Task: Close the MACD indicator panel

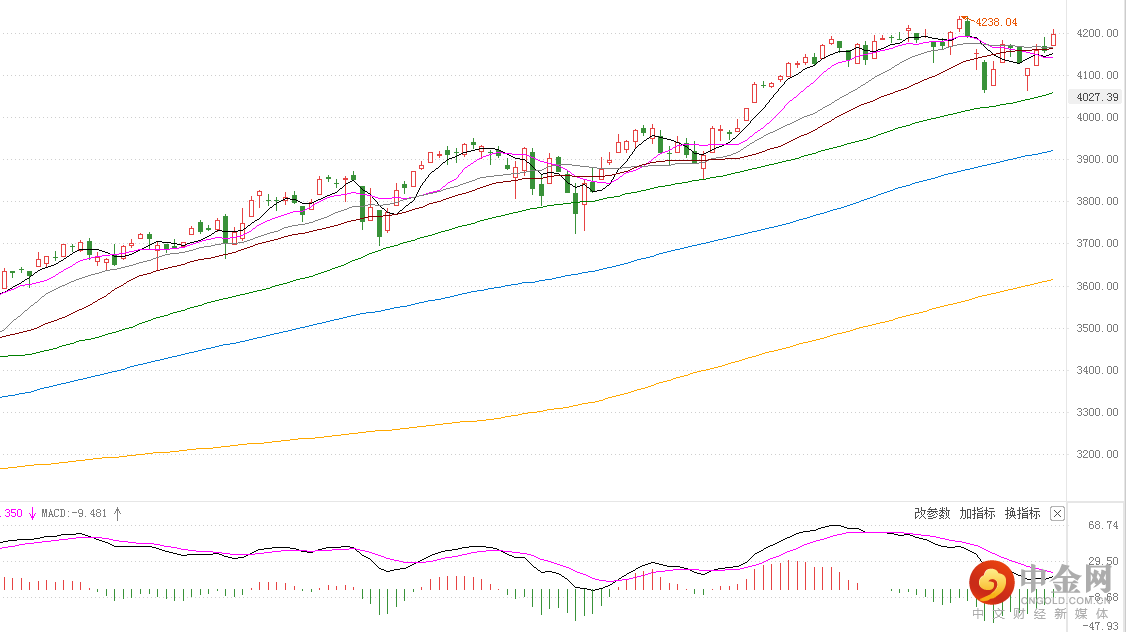Action: [x=1058, y=513]
